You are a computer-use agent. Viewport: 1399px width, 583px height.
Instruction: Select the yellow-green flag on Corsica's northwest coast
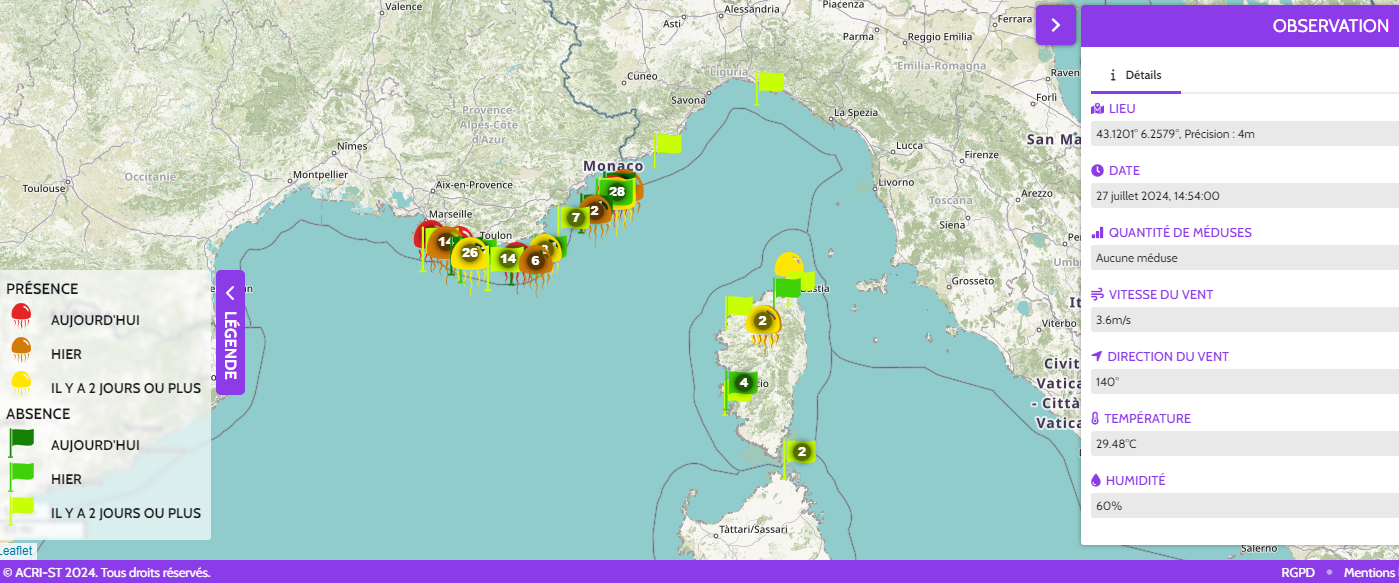click(x=738, y=306)
